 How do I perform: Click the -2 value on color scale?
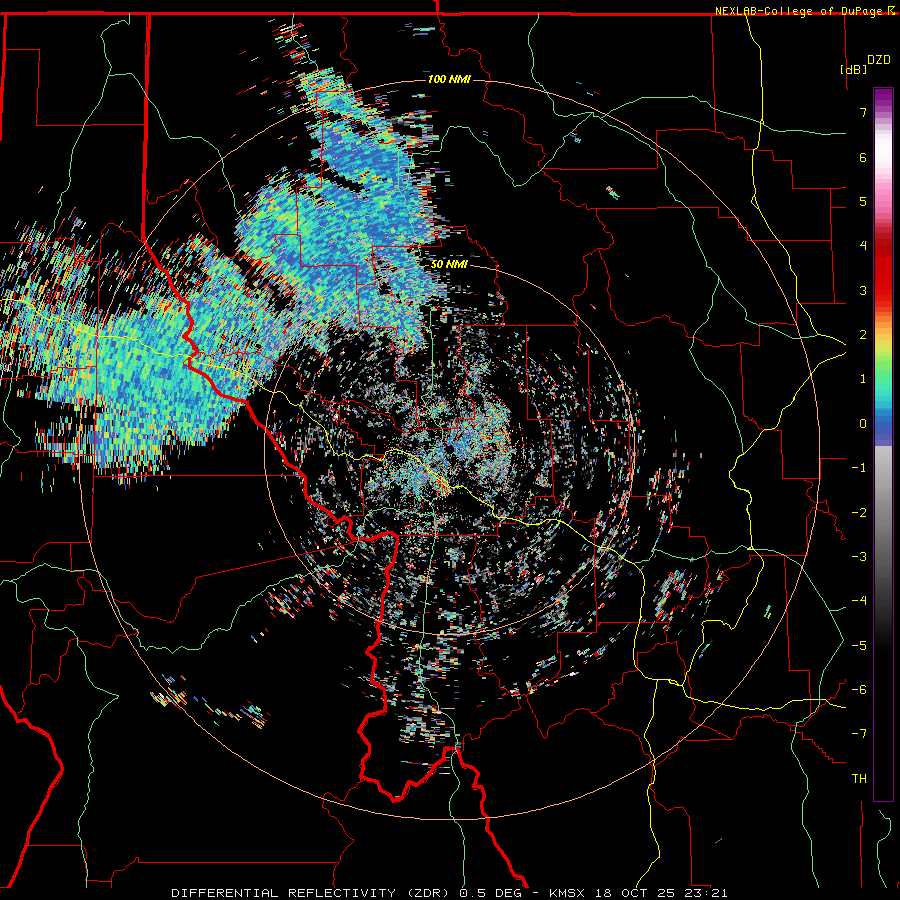click(859, 513)
